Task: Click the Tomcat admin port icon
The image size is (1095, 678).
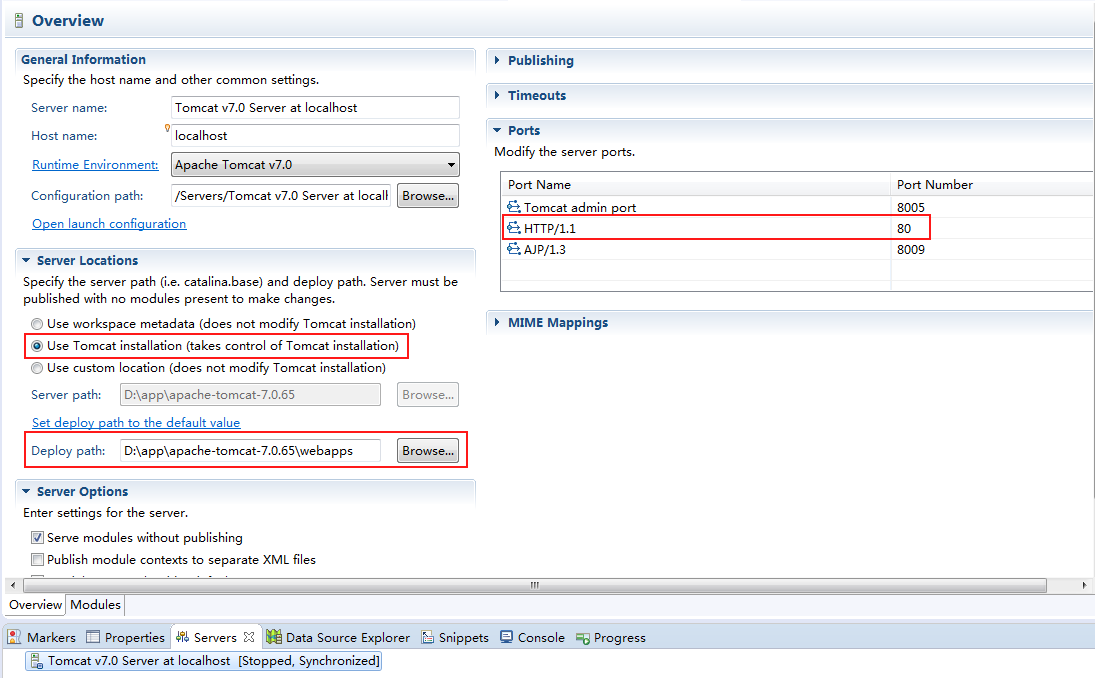Action: coord(514,207)
